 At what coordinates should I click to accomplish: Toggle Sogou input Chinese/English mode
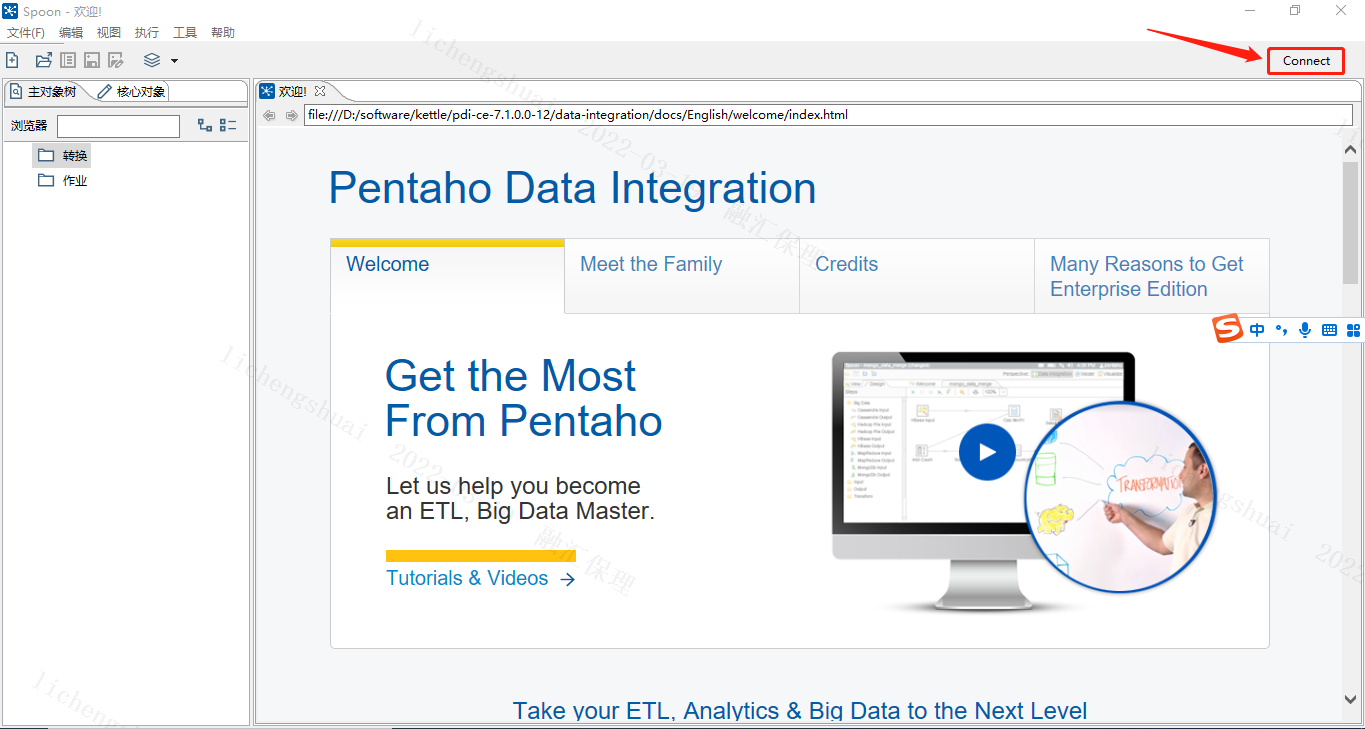coord(1257,329)
